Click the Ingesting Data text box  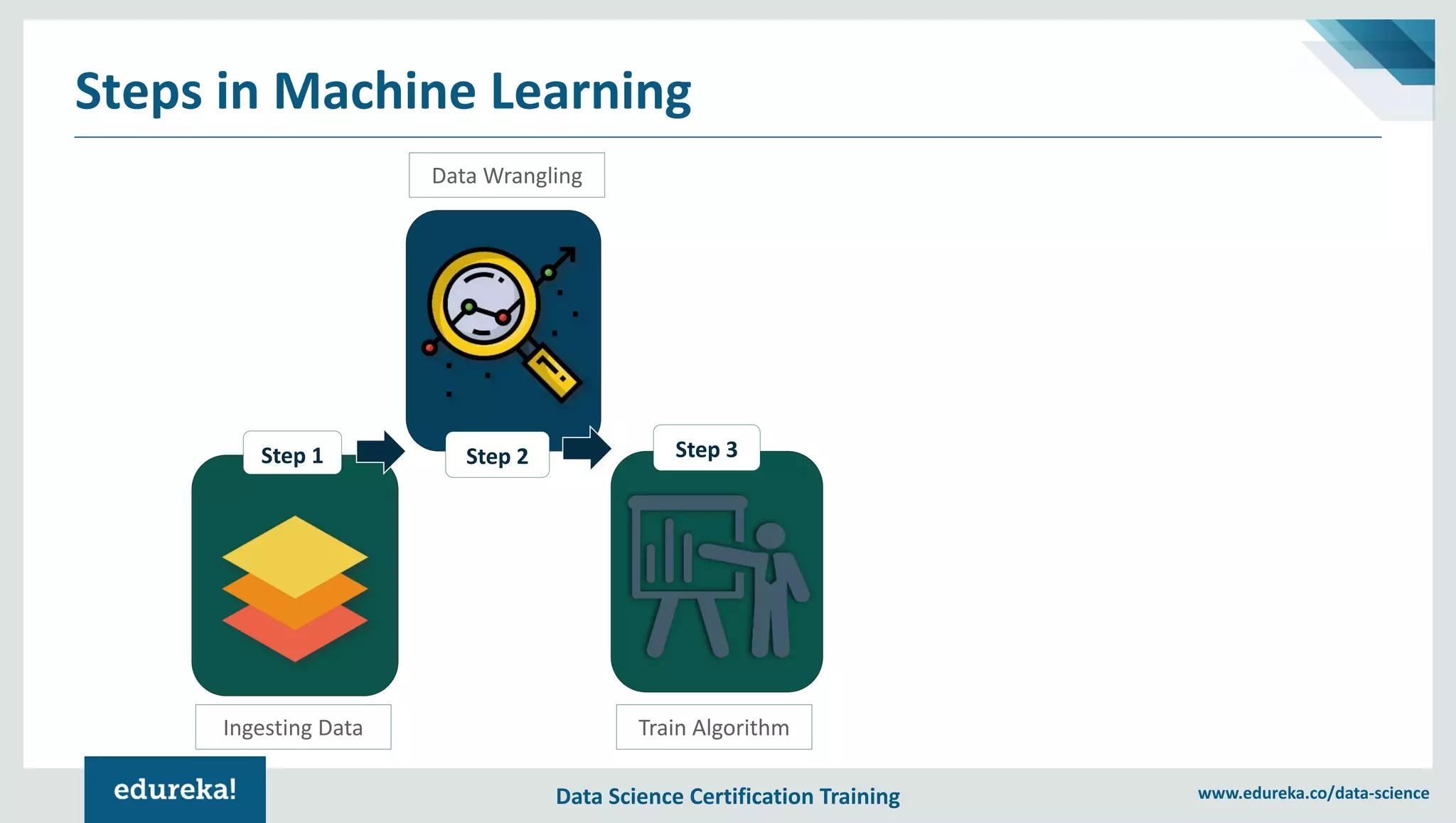point(293,727)
